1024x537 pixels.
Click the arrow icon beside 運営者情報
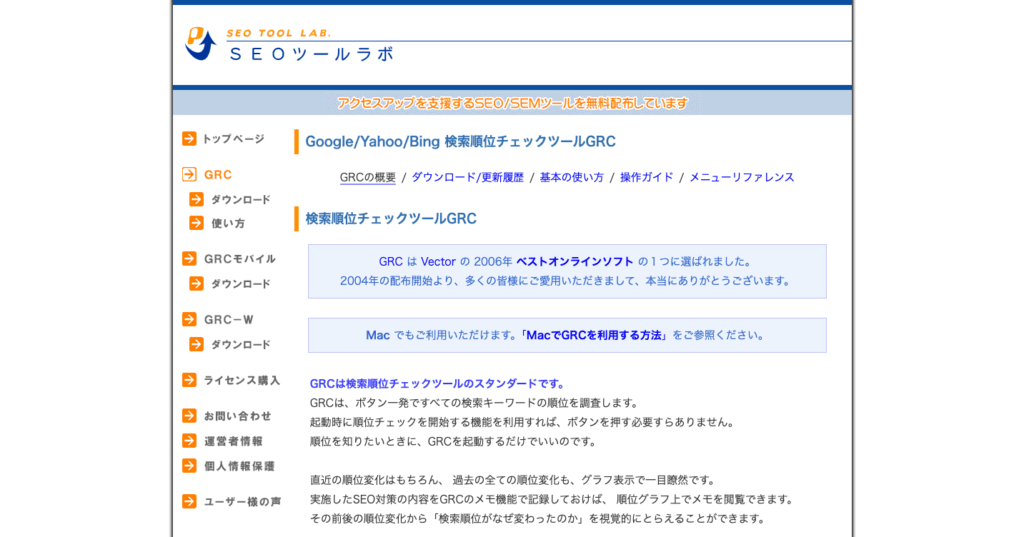point(189,440)
